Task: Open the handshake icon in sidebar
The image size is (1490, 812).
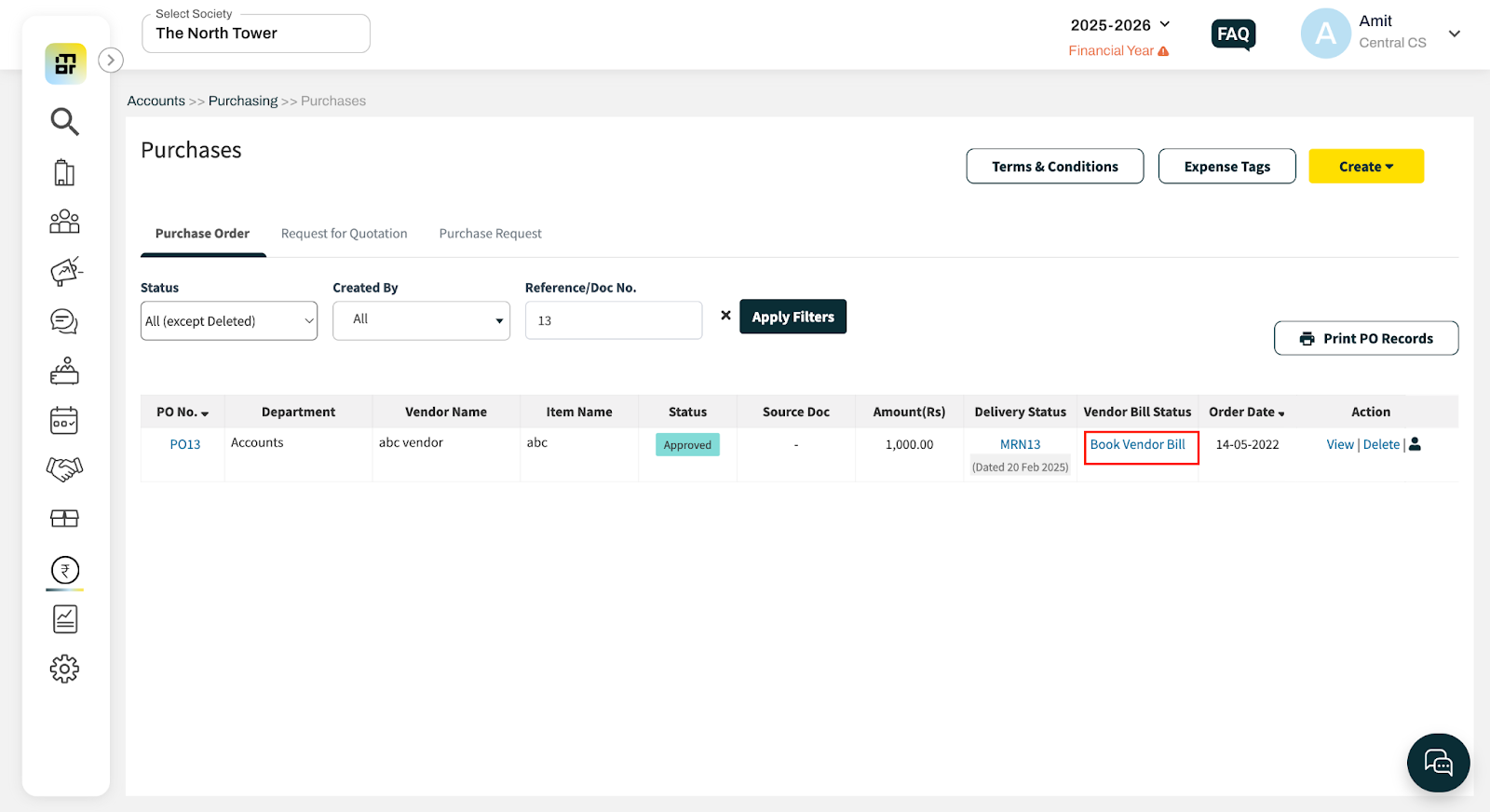Action: point(64,469)
